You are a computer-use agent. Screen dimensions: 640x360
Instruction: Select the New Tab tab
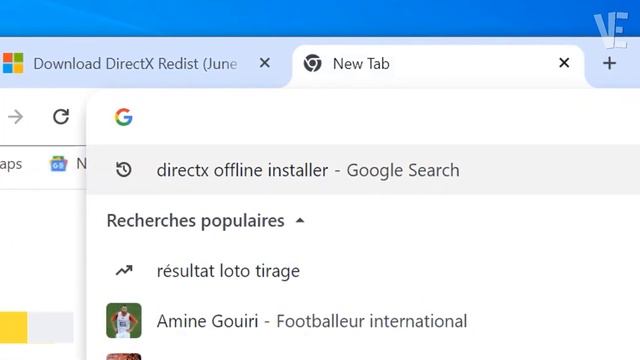(x=439, y=64)
